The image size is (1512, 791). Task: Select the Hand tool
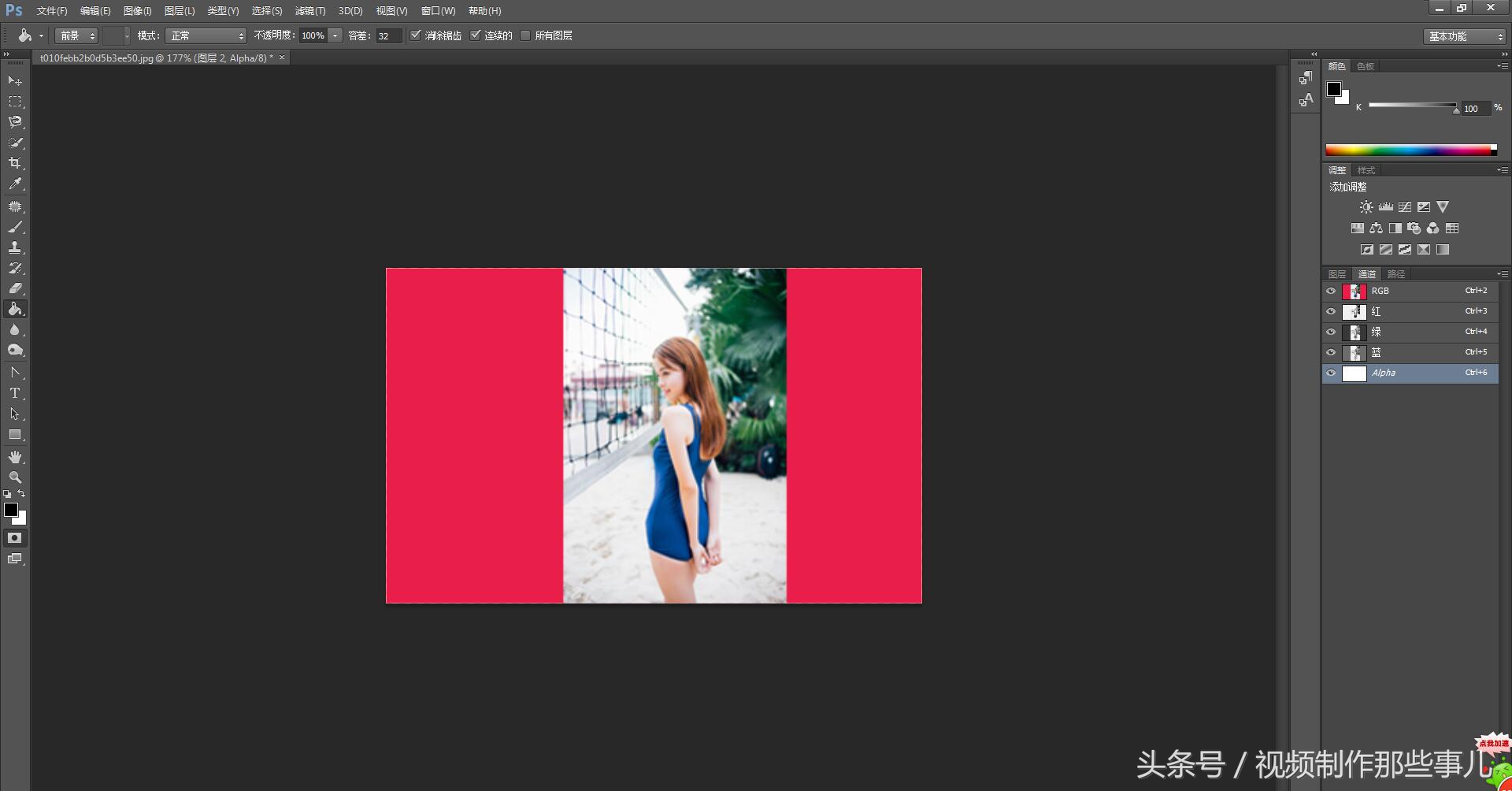pos(14,457)
